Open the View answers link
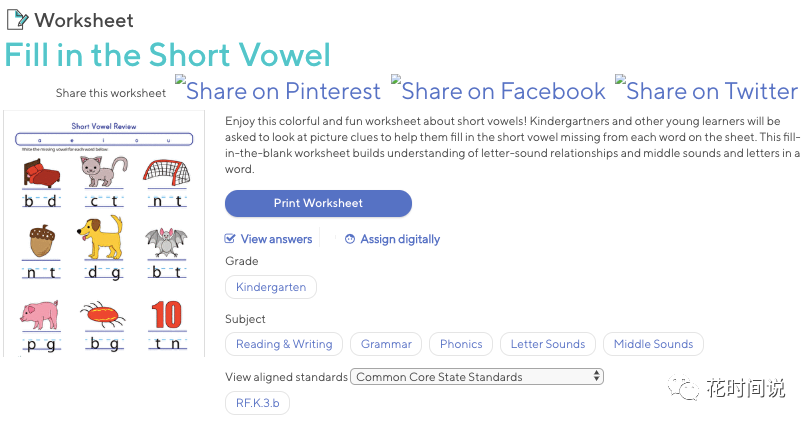 pos(276,239)
